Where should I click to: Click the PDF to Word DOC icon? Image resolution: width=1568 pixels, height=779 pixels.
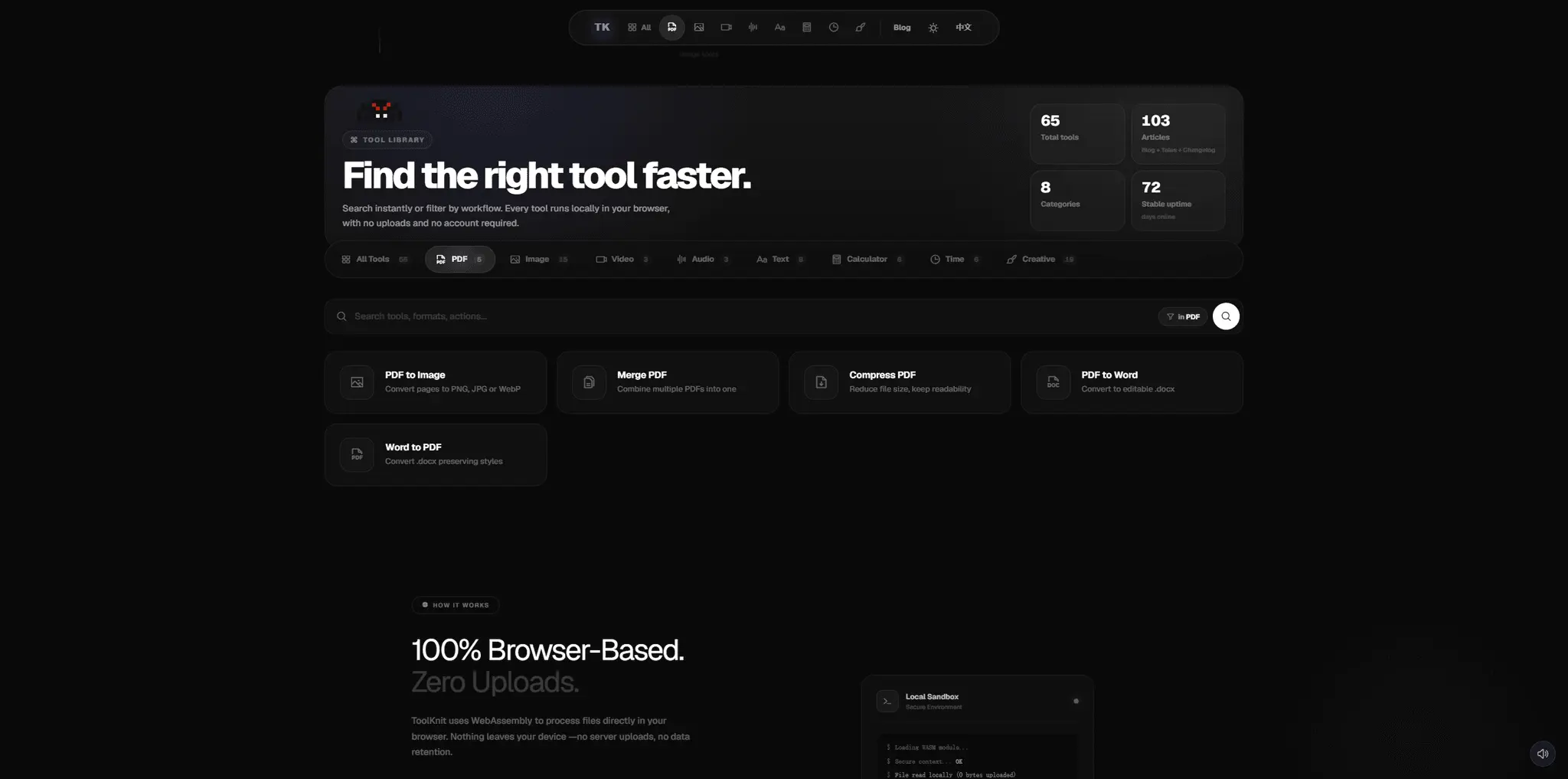click(x=1053, y=382)
